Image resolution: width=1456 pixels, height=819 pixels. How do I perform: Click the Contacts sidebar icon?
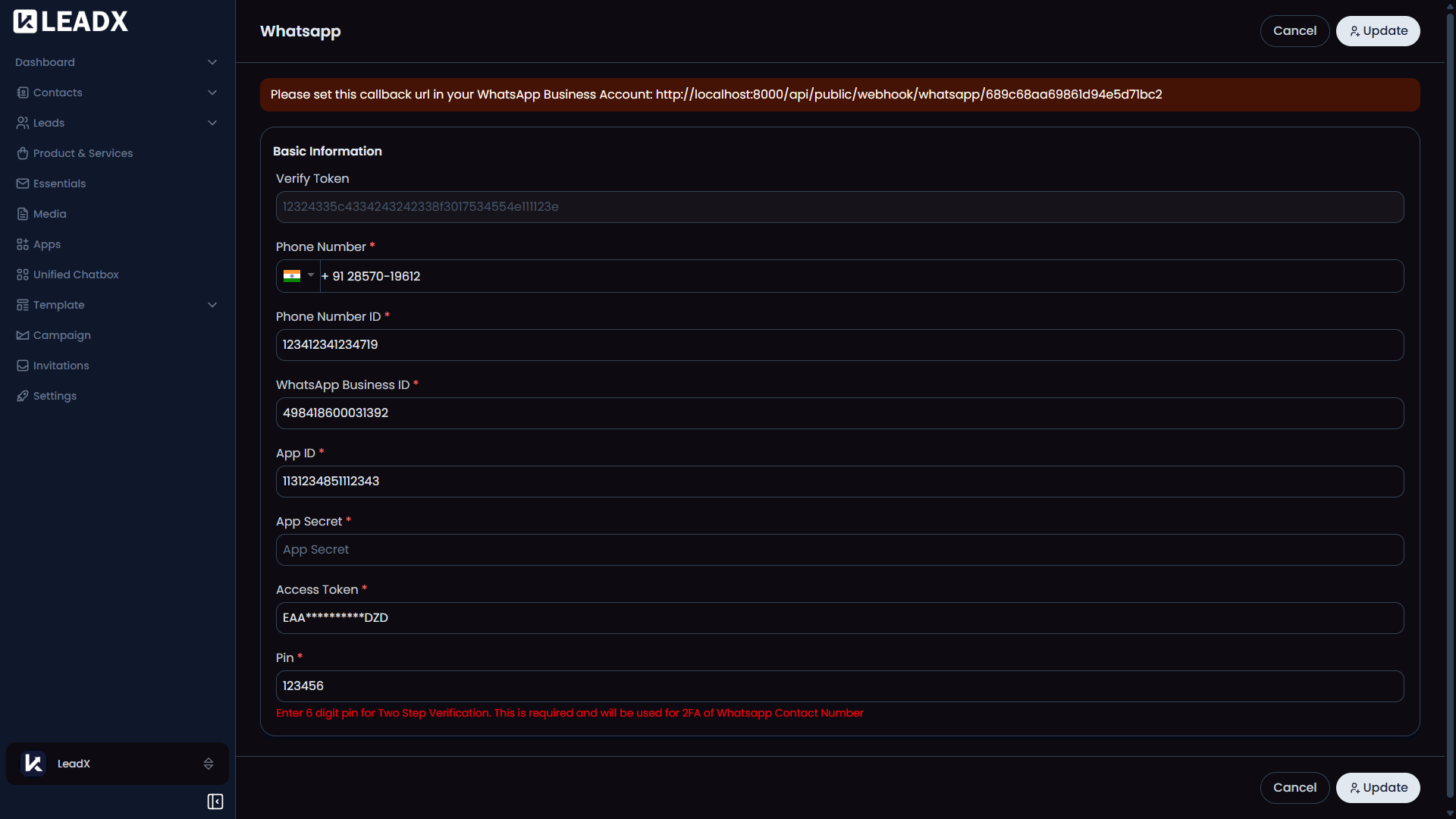[x=23, y=93]
